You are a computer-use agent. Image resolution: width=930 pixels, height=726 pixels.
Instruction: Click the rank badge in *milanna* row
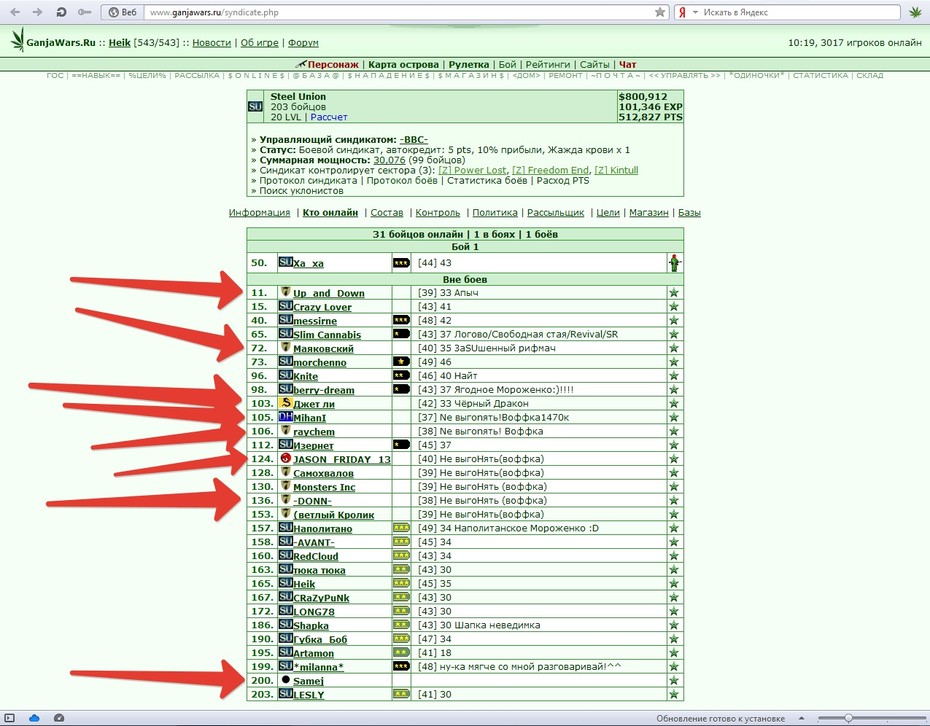[402, 666]
